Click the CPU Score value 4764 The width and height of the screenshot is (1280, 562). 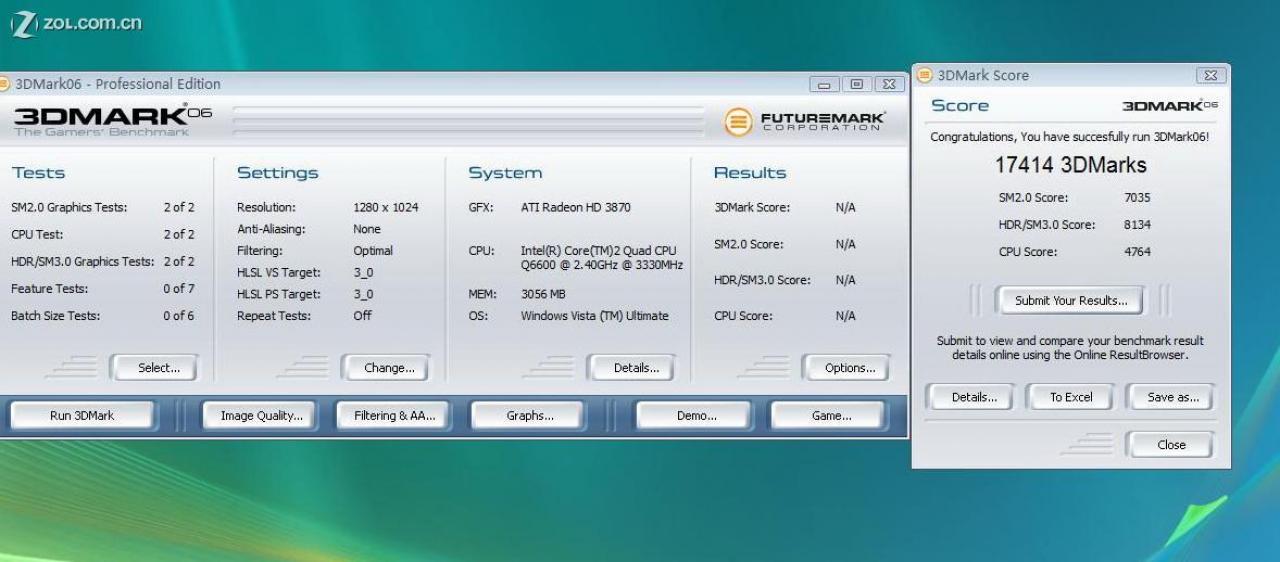pos(1137,252)
